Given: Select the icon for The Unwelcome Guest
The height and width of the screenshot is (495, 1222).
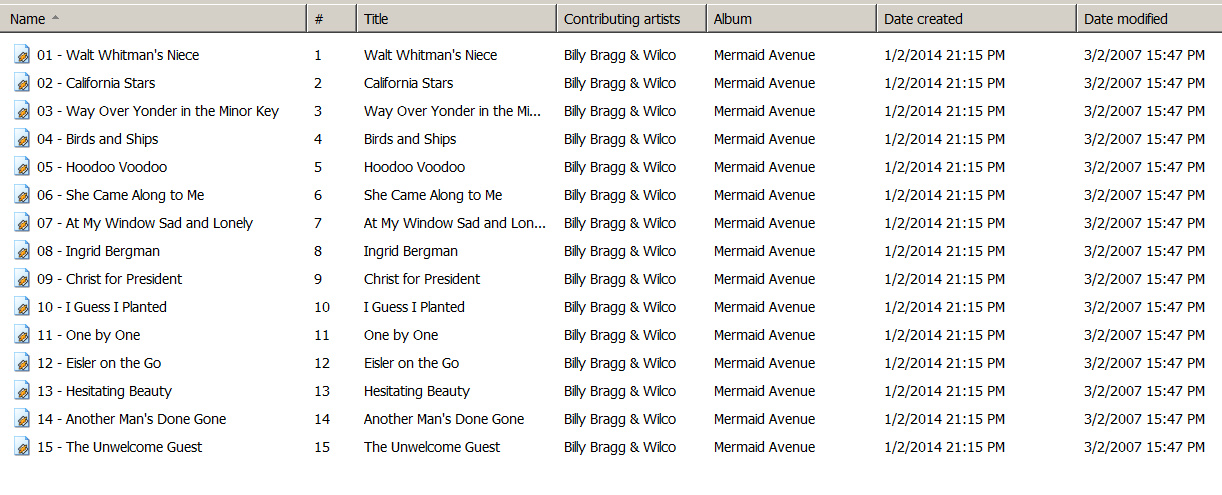Looking at the screenshot, I should click(x=22, y=447).
